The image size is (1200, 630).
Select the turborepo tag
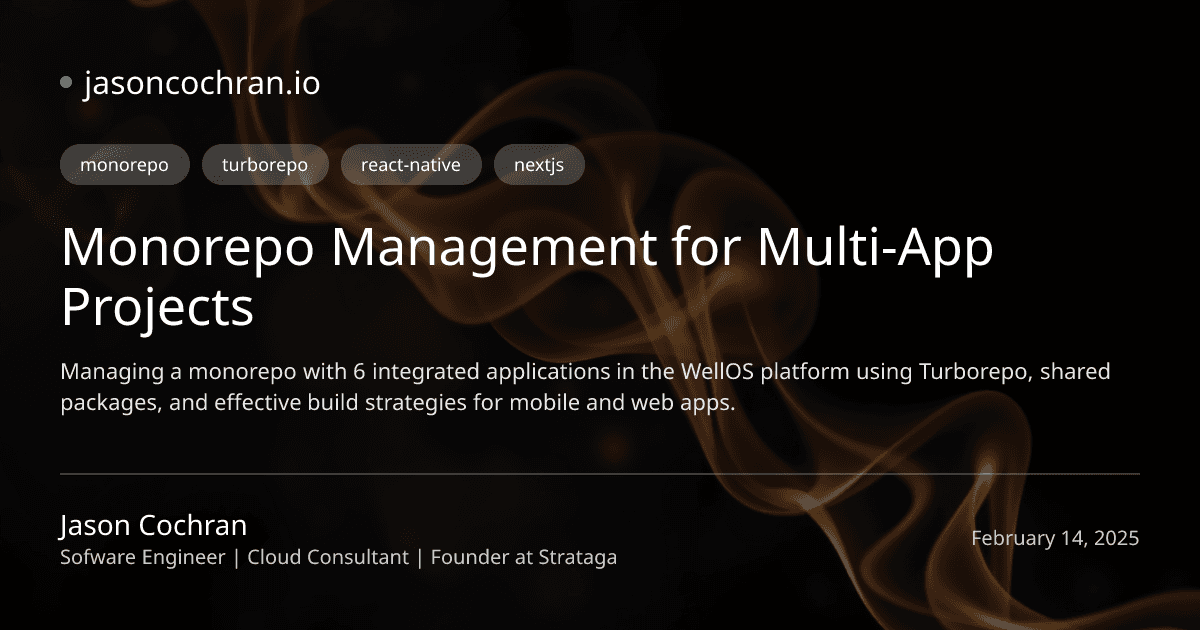(265, 164)
